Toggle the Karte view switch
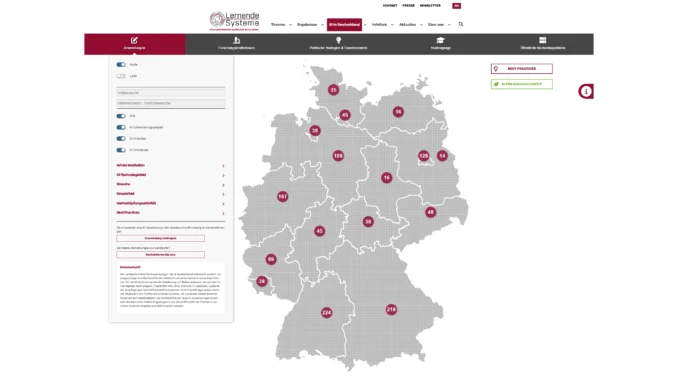The width and height of the screenshot is (678, 381). pyautogui.click(x=121, y=64)
